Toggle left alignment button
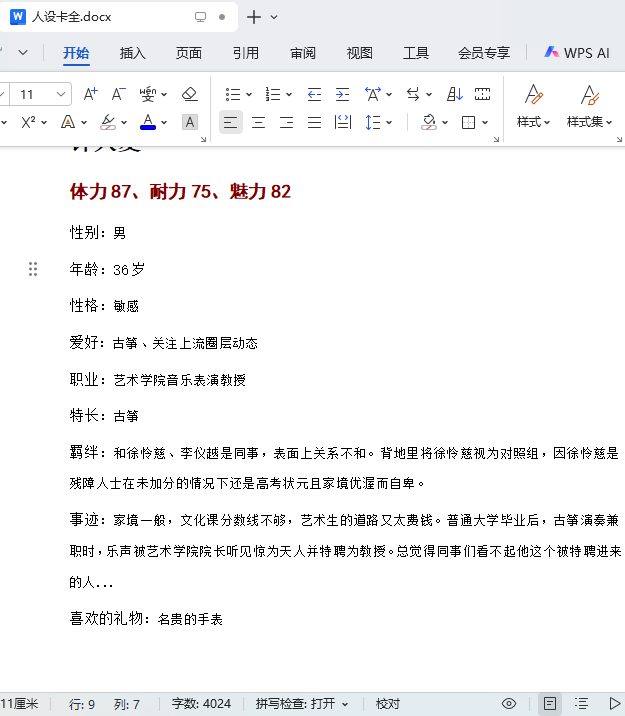 [x=231, y=122]
